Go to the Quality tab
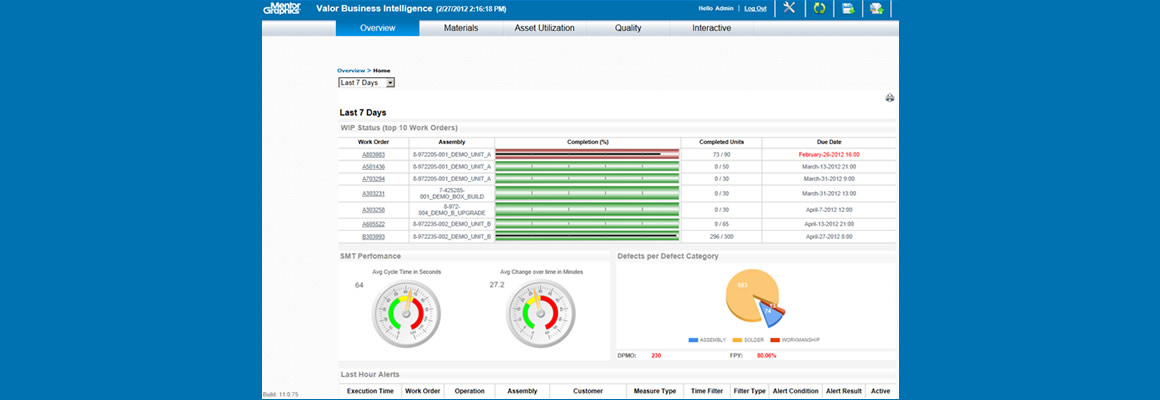Image resolution: width=1160 pixels, height=400 pixels. tap(628, 28)
